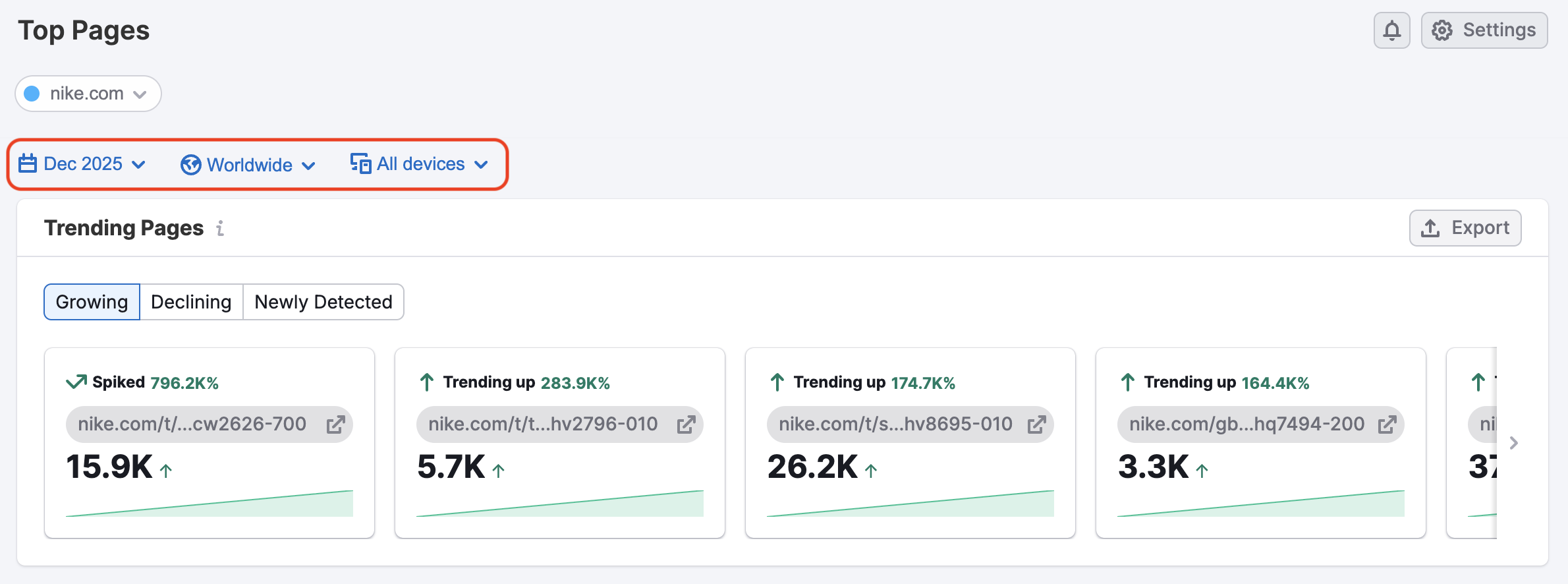Open the external link for hv8695-010 page
1568x584 pixels.
tap(1037, 424)
